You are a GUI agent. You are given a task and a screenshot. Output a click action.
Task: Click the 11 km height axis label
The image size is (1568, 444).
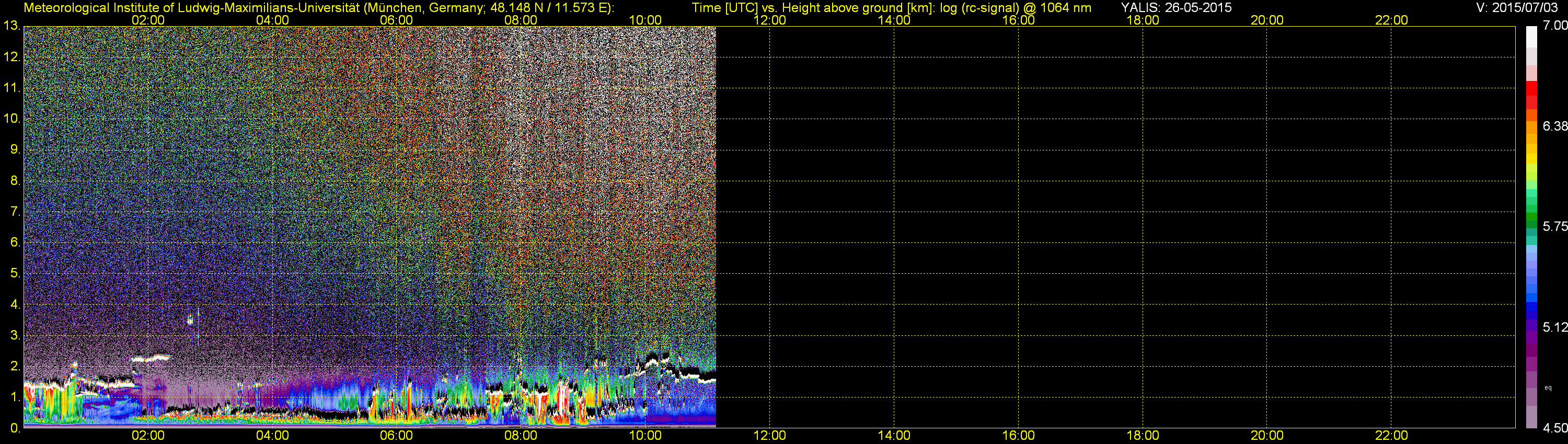[11, 88]
